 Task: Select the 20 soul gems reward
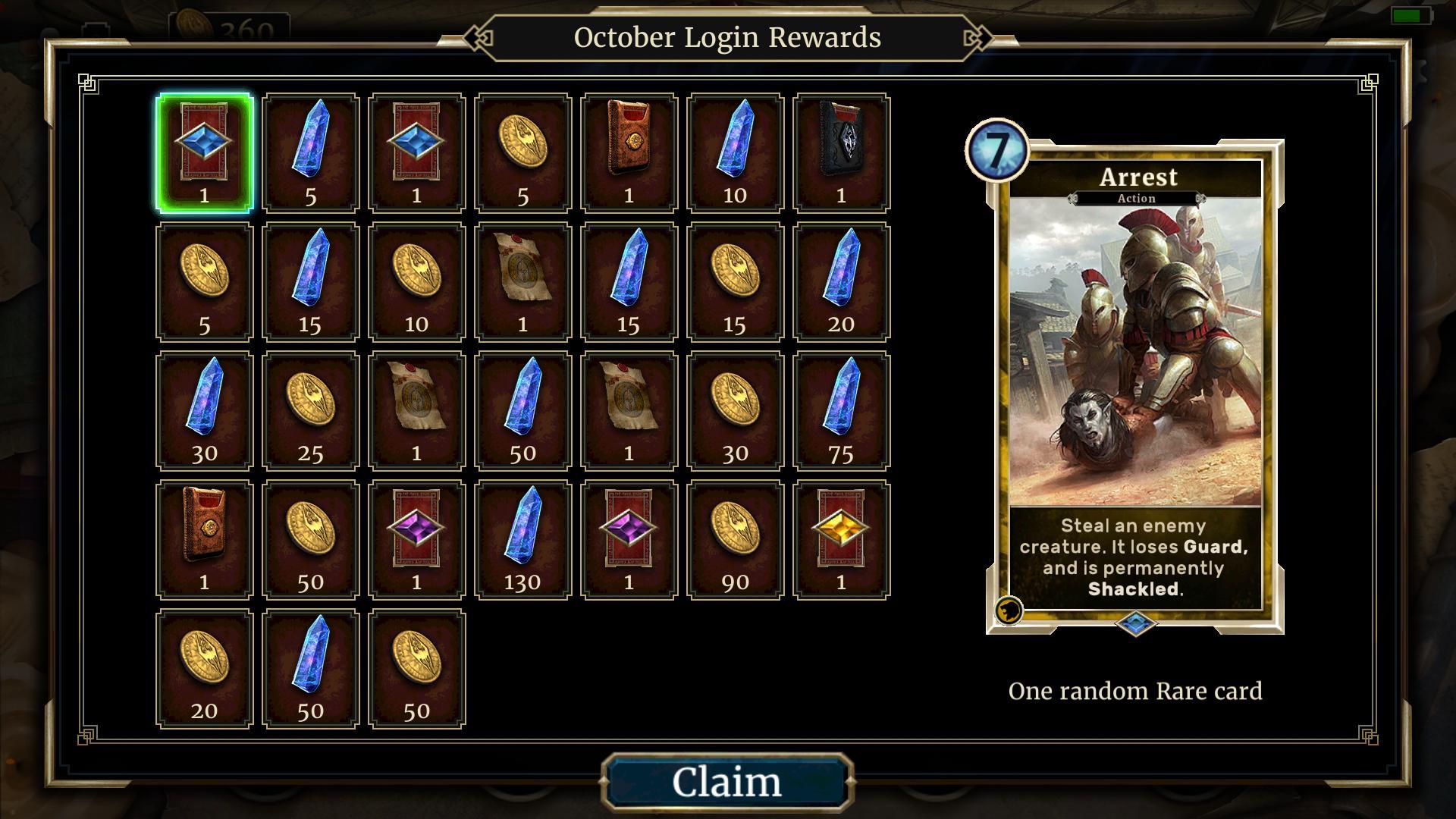841,281
